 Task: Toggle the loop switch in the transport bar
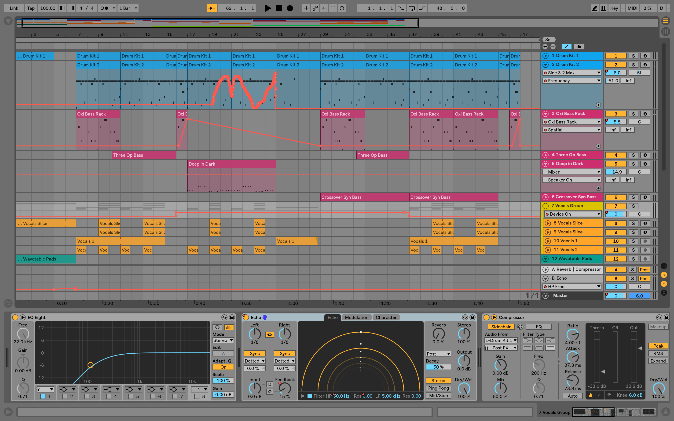point(411,8)
